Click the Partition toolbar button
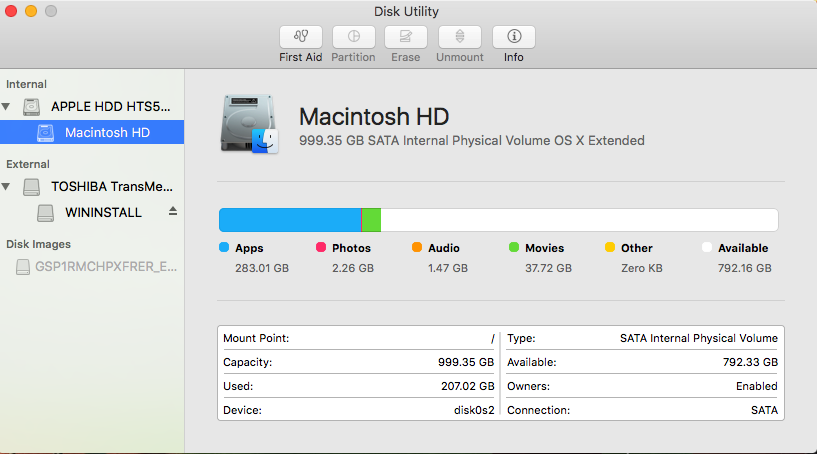Image resolution: width=817 pixels, height=454 pixels. (354, 37)
